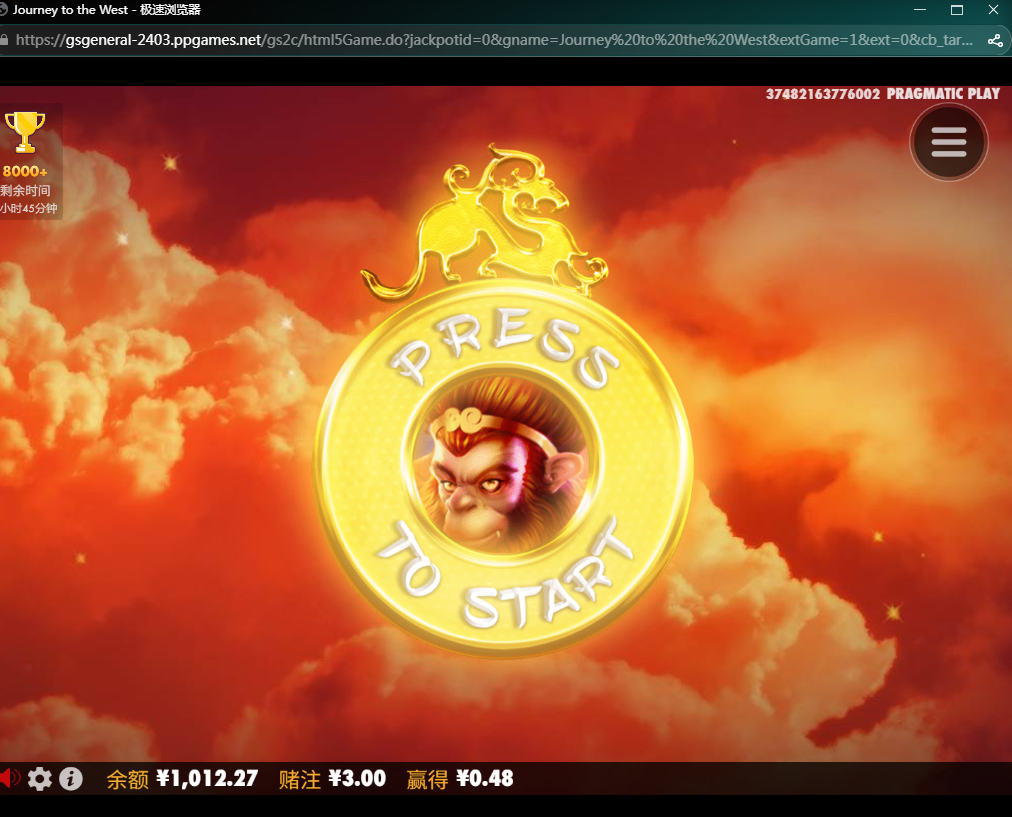The height and width of the screenshot is (817, 1012).
Task: Click the 8000+ prize label
Action: pyautogui.click(x=25, y=172)
